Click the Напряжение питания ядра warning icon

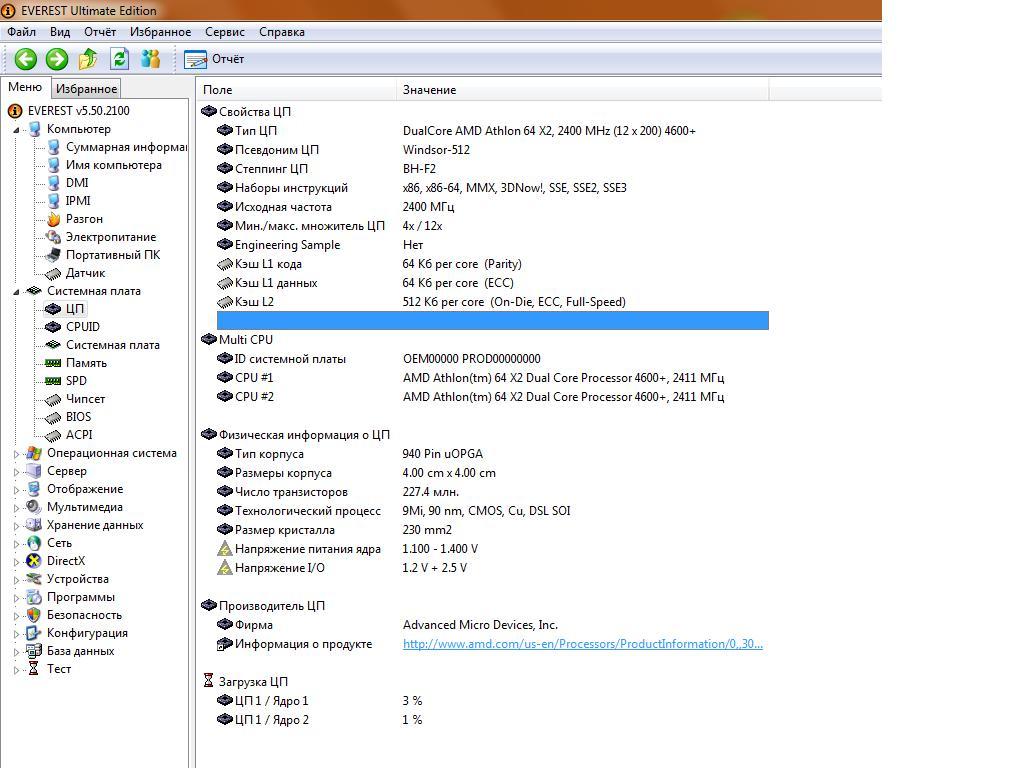(x=225, y=549)
